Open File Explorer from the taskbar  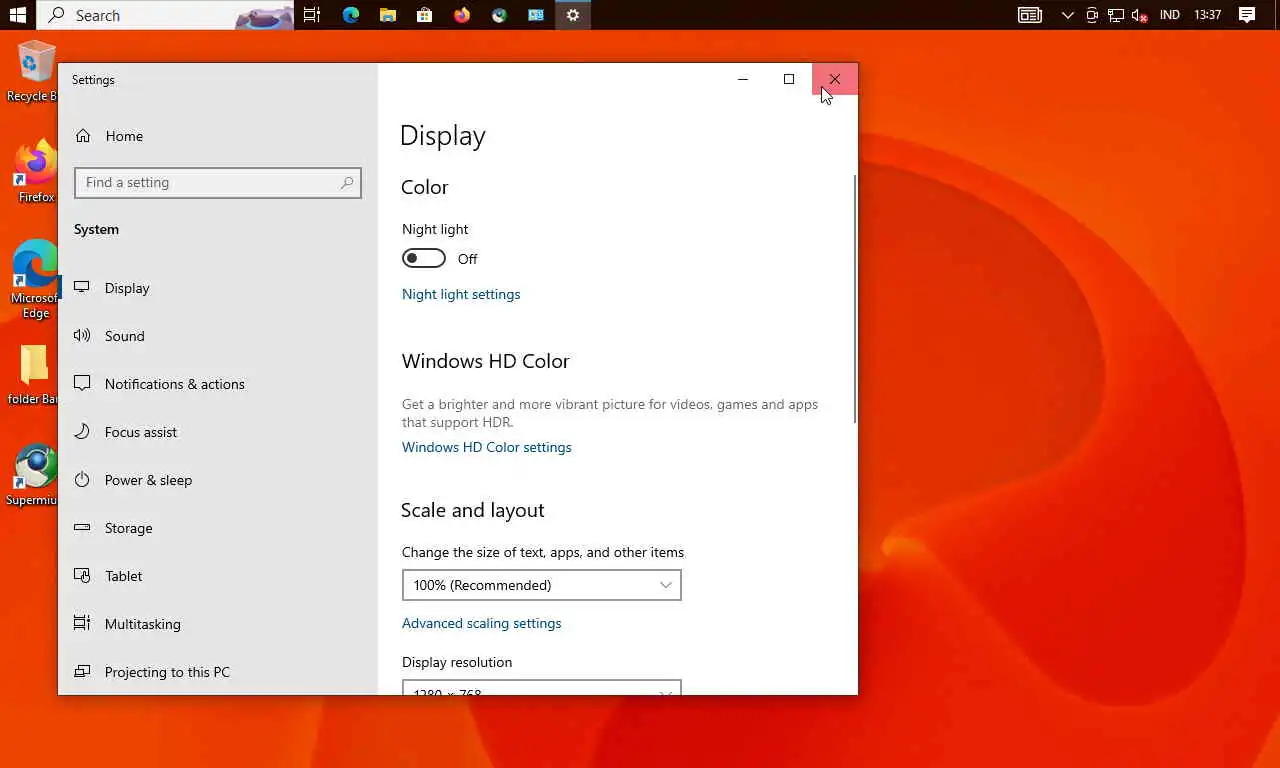(x=387, y=15)
